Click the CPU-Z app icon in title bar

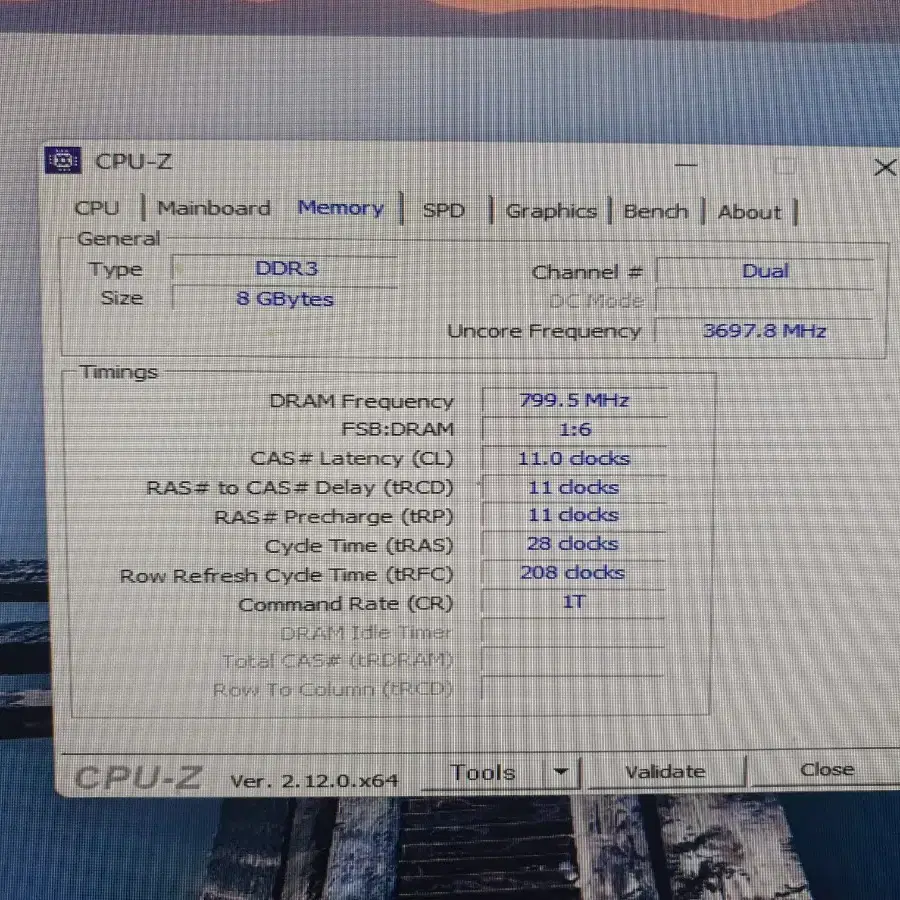(x=63, y=161)
